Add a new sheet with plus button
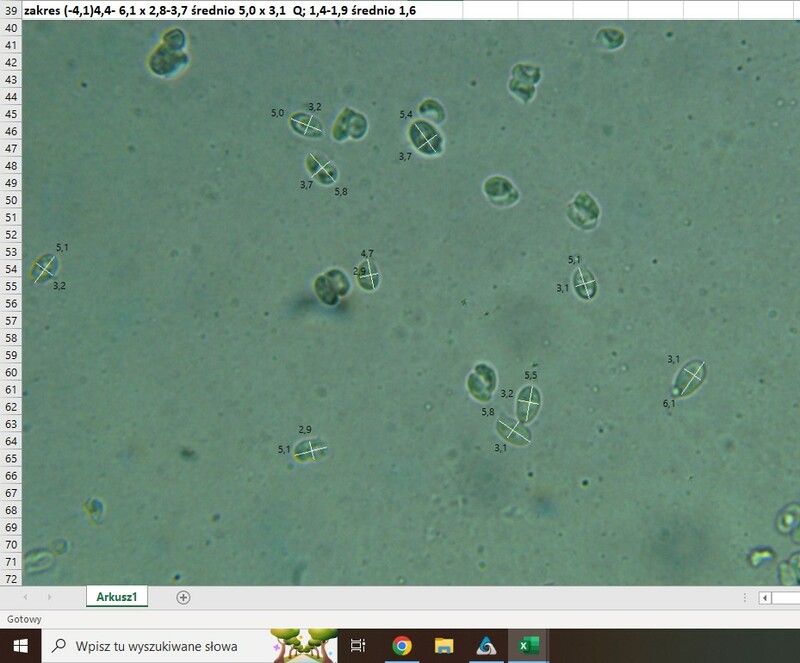800x663 pixels. click(x=183, y=597)
